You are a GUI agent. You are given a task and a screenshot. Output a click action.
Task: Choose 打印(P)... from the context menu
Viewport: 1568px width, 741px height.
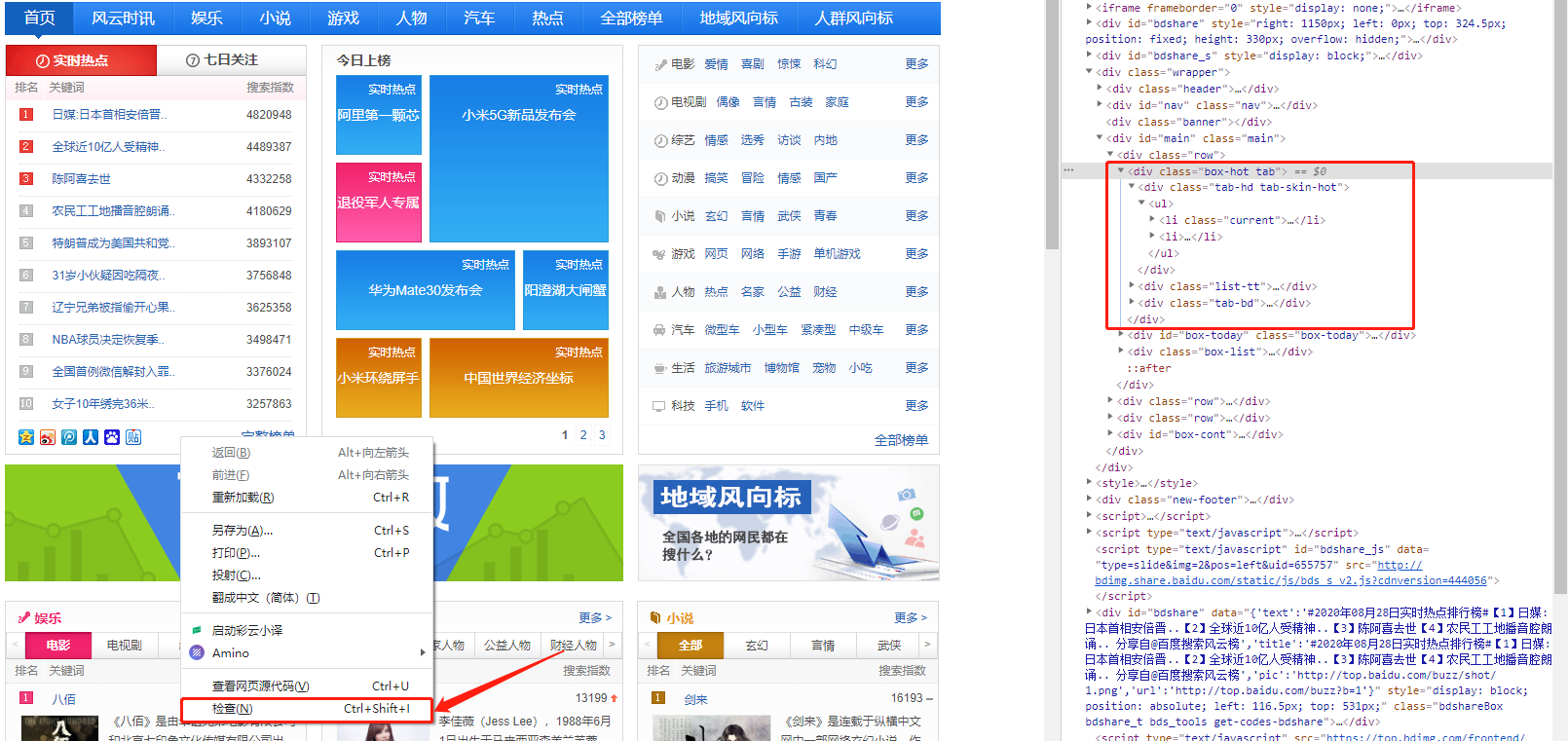coord(307,553)
